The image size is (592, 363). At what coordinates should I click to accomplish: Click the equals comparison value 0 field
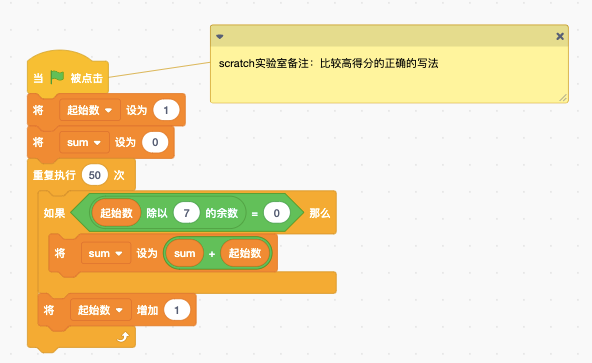[x=277, y=213]
